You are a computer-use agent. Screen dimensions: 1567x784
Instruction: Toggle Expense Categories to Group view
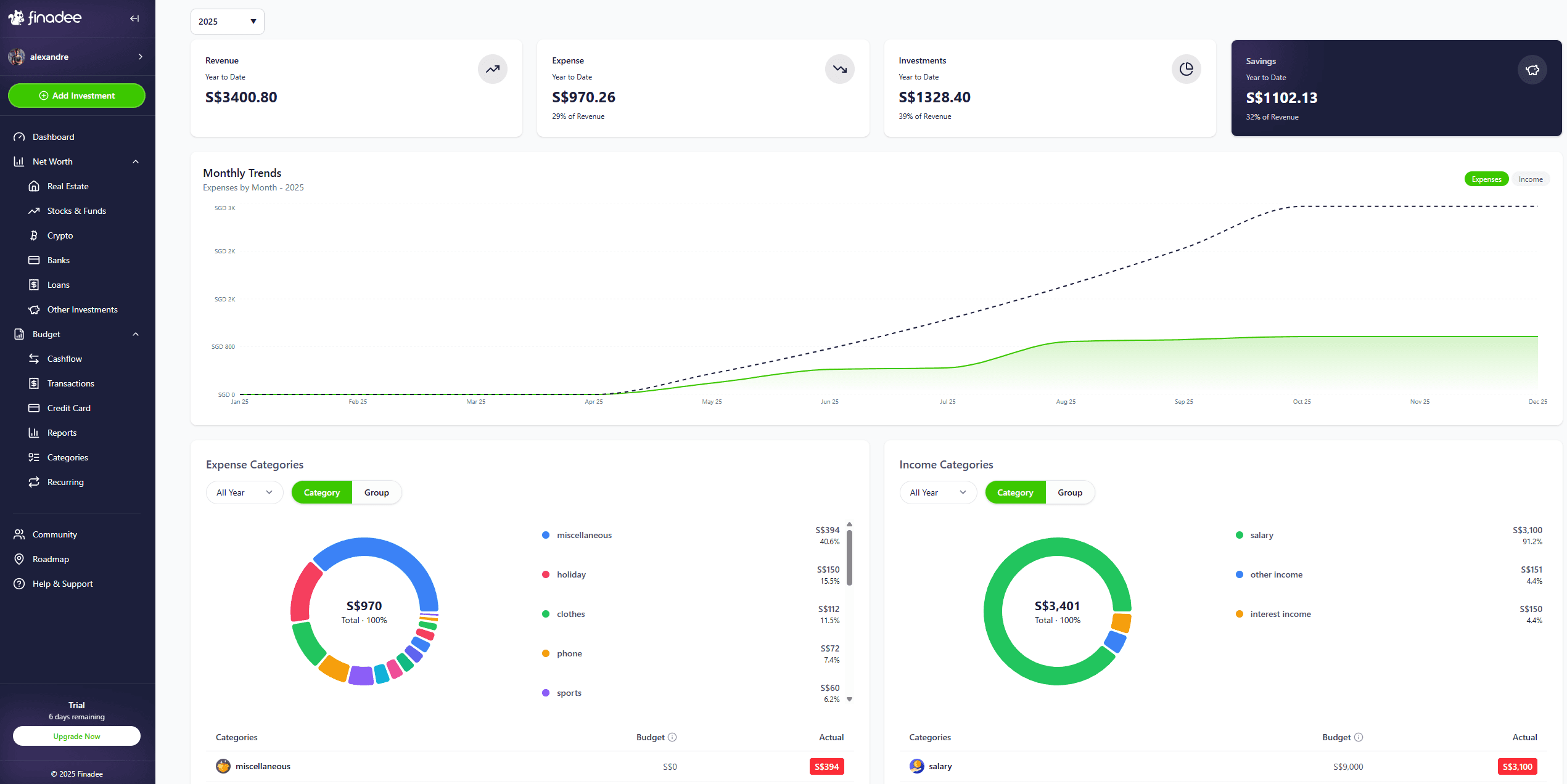[x=376, y=492]
